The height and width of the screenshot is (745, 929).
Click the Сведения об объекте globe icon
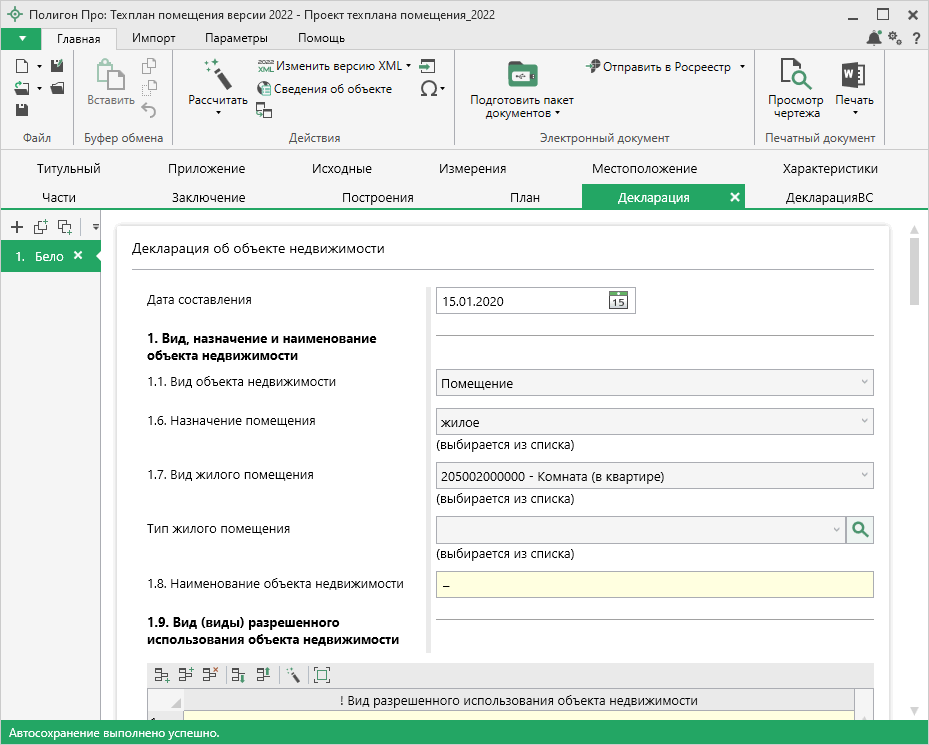tap(265, 89)
